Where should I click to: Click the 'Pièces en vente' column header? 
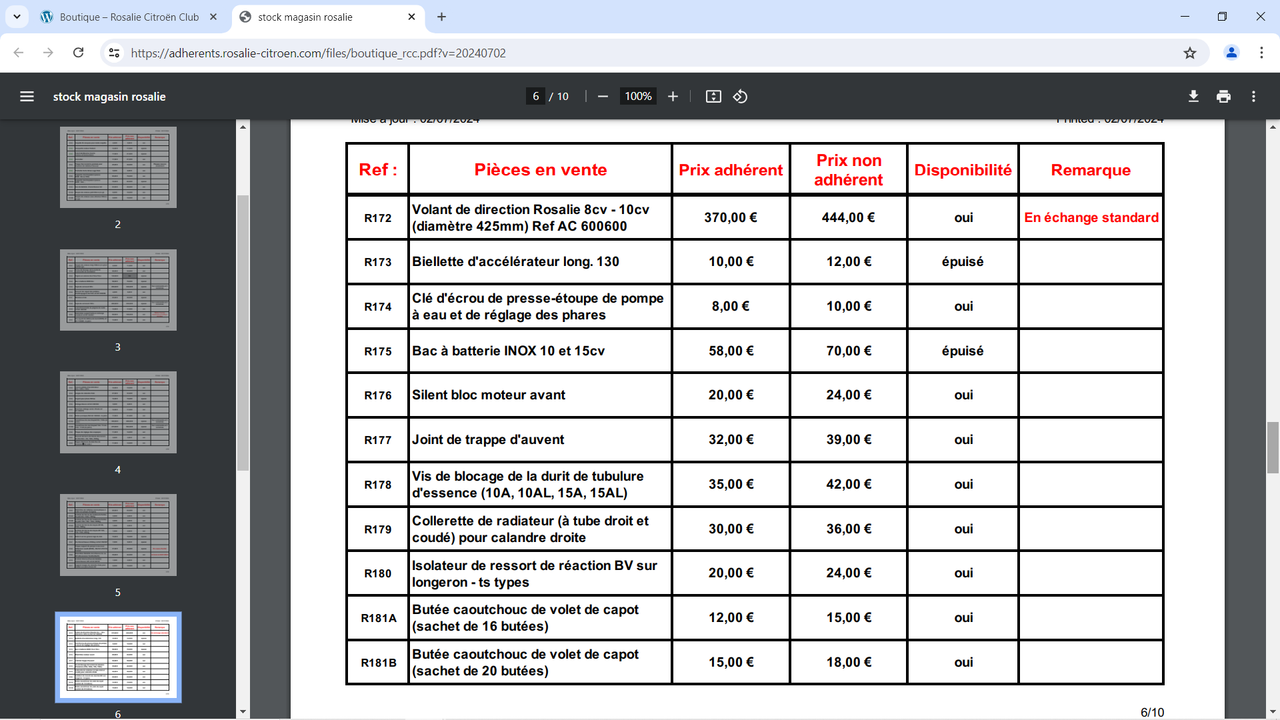click(540, 170)
